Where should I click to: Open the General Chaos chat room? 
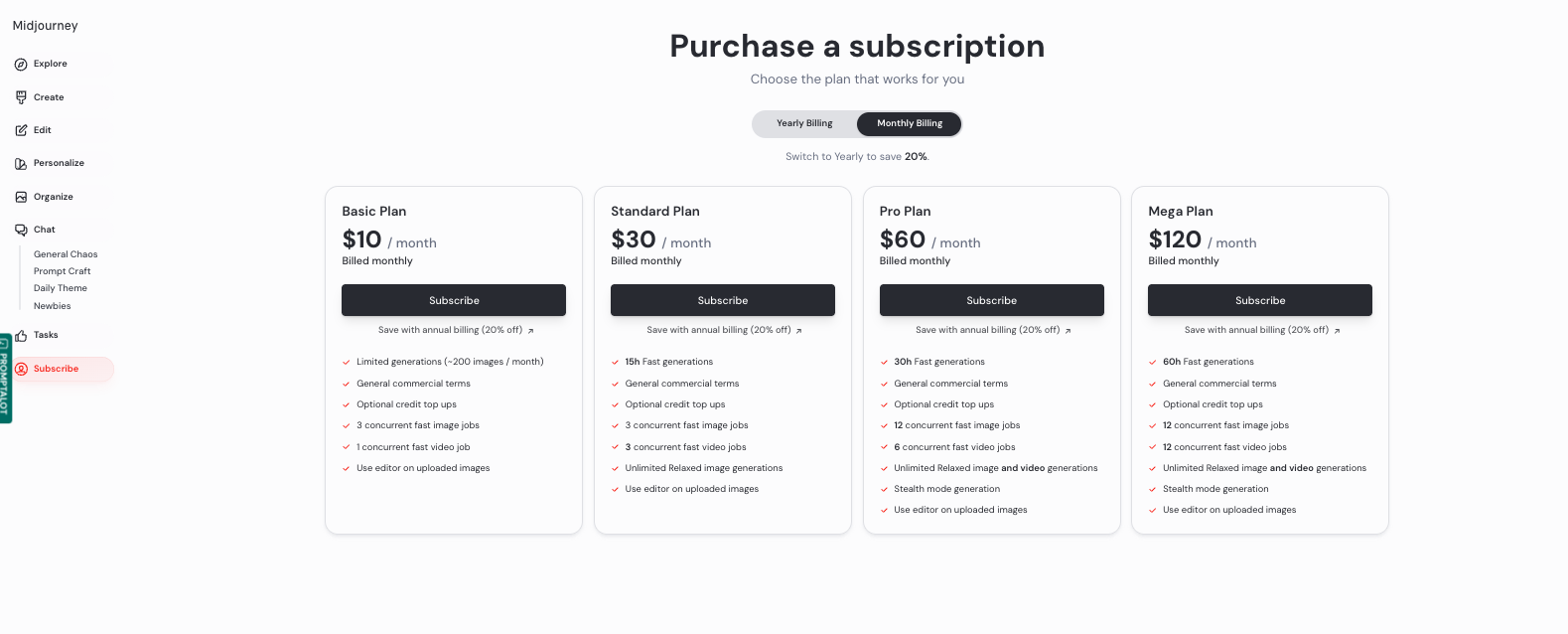click(66, 254)
